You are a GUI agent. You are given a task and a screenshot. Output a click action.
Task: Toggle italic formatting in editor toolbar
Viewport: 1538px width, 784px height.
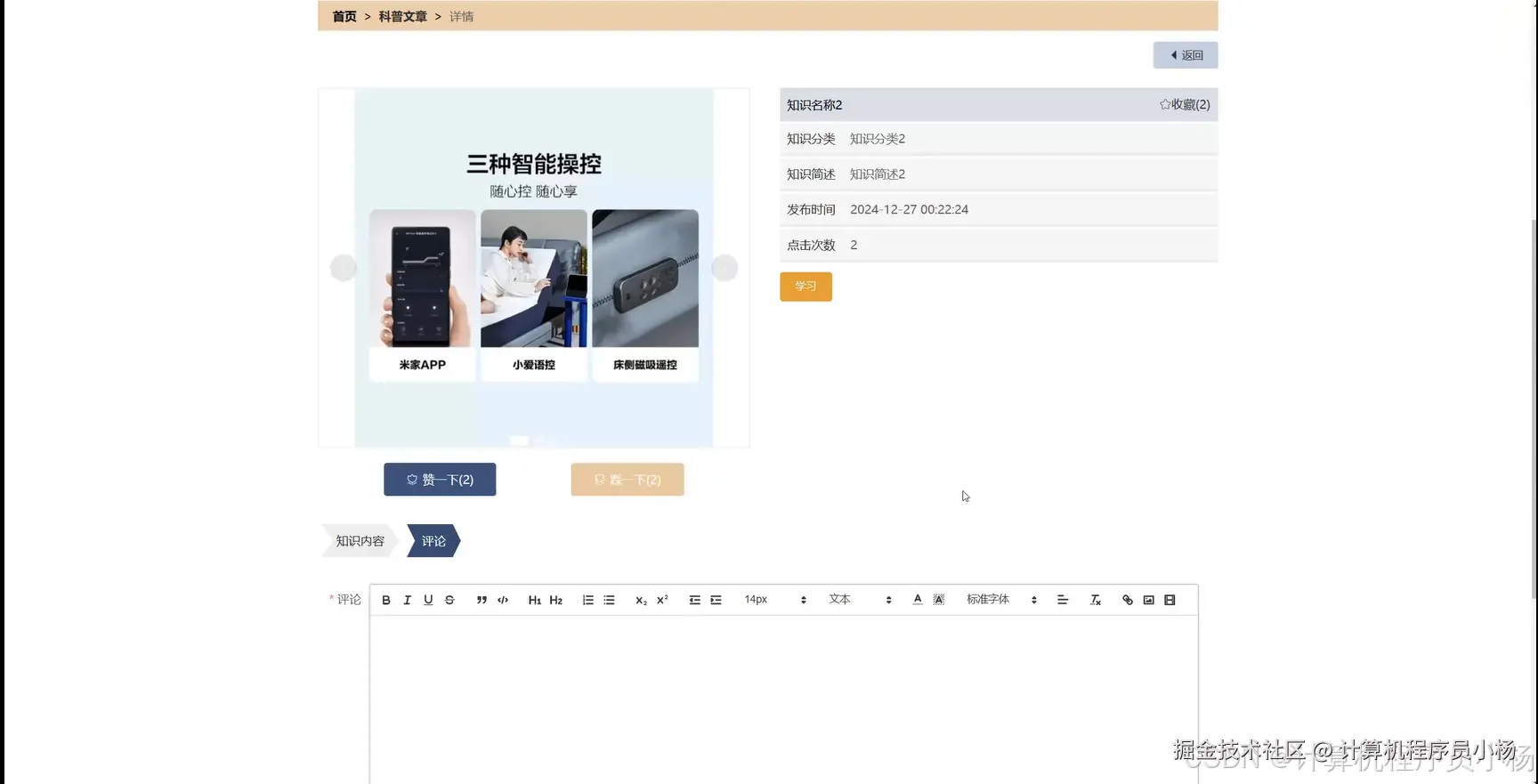407,600
